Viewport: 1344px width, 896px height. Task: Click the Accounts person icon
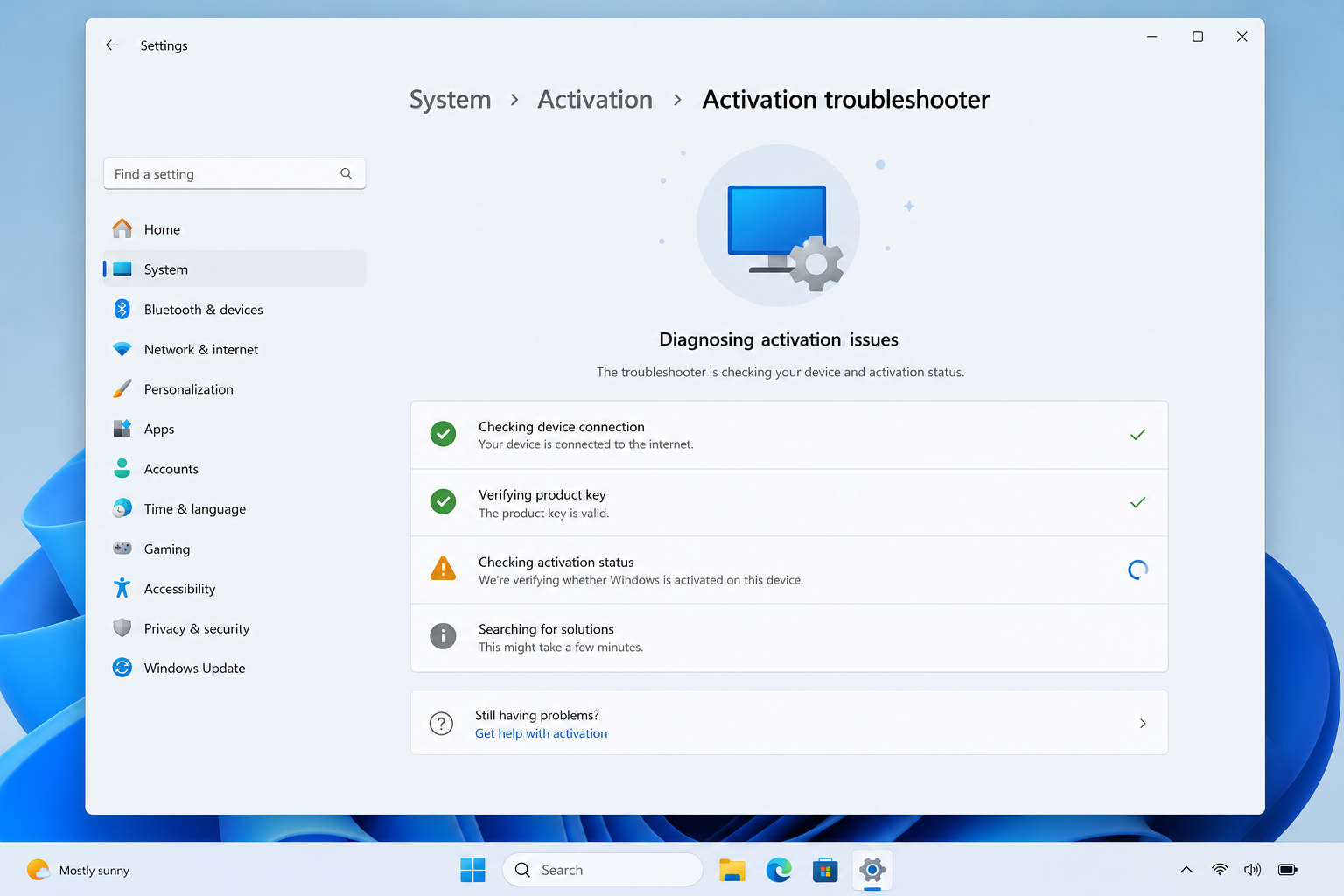(122, 468)
